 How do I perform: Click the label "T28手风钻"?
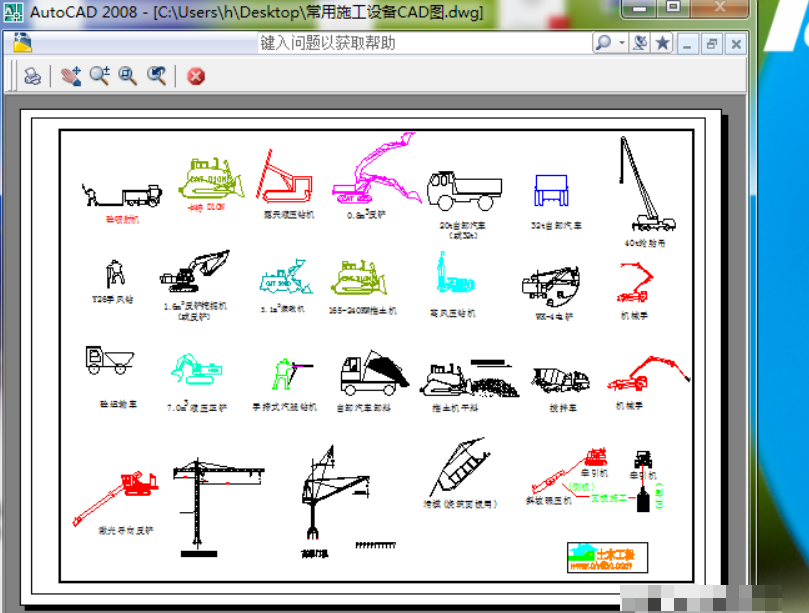(x=112, y=299)
